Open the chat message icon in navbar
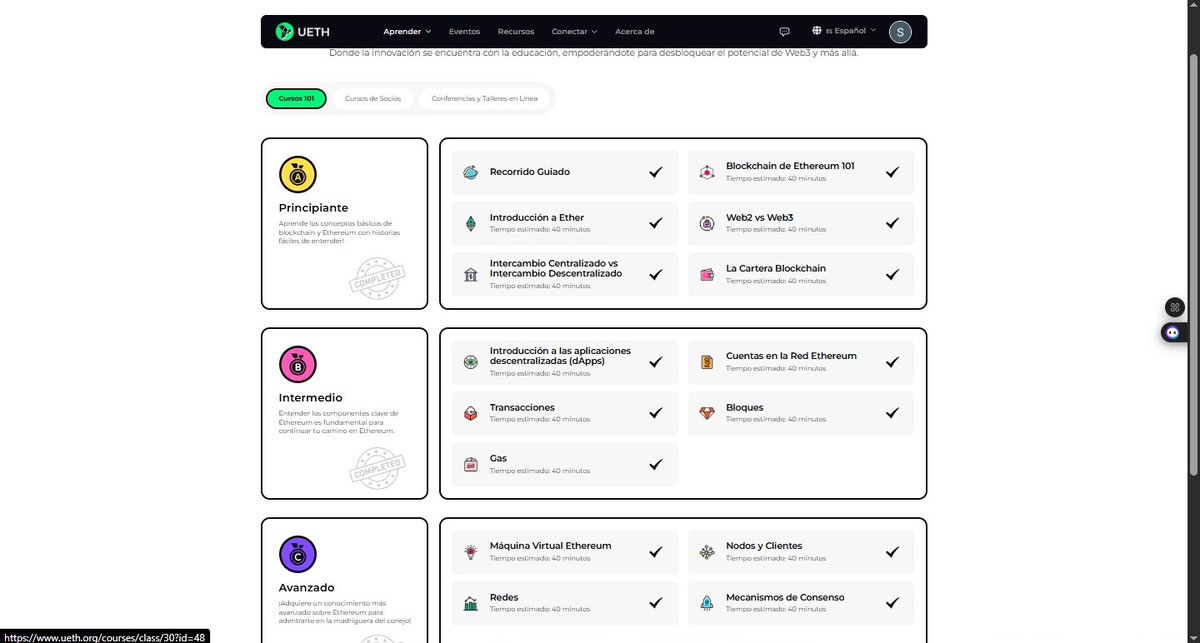Image resolution: width=1200 pixels, height=643 pixels. 785,32
